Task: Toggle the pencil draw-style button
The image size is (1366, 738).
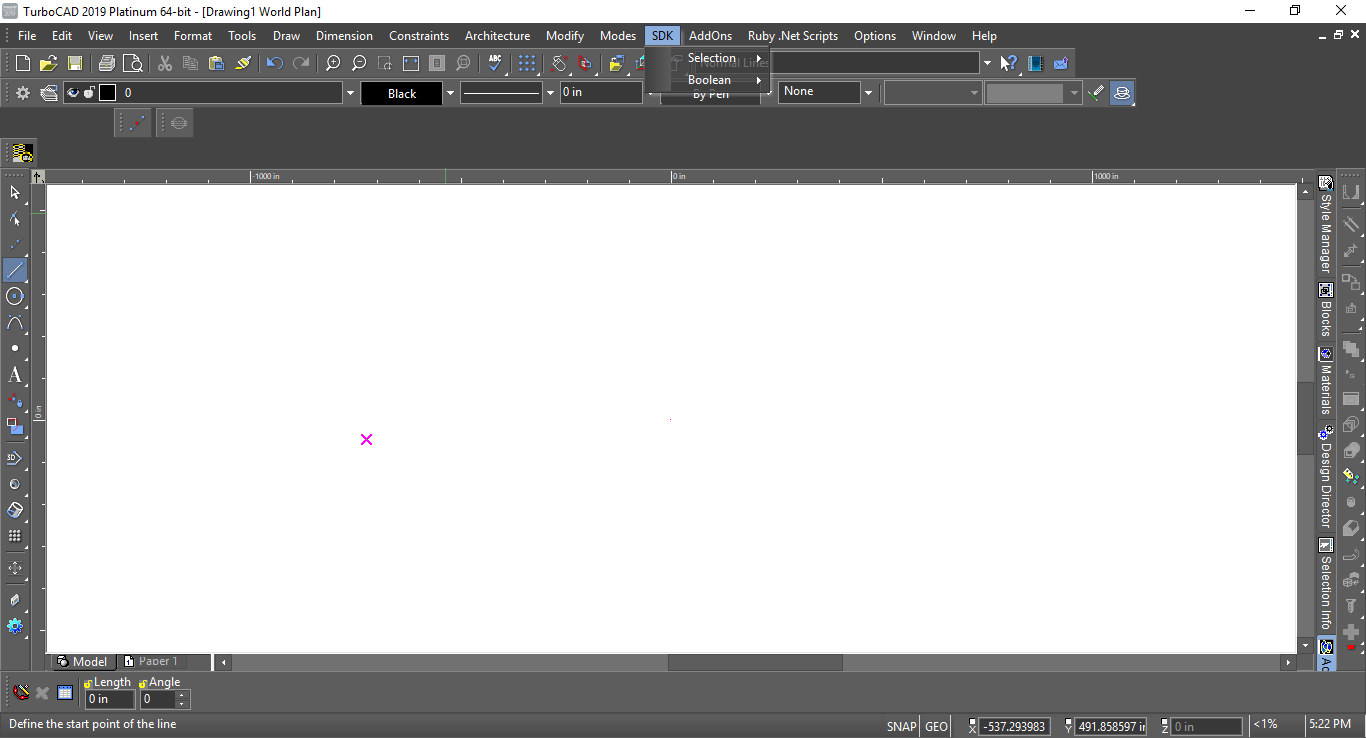Action: 1097,93
